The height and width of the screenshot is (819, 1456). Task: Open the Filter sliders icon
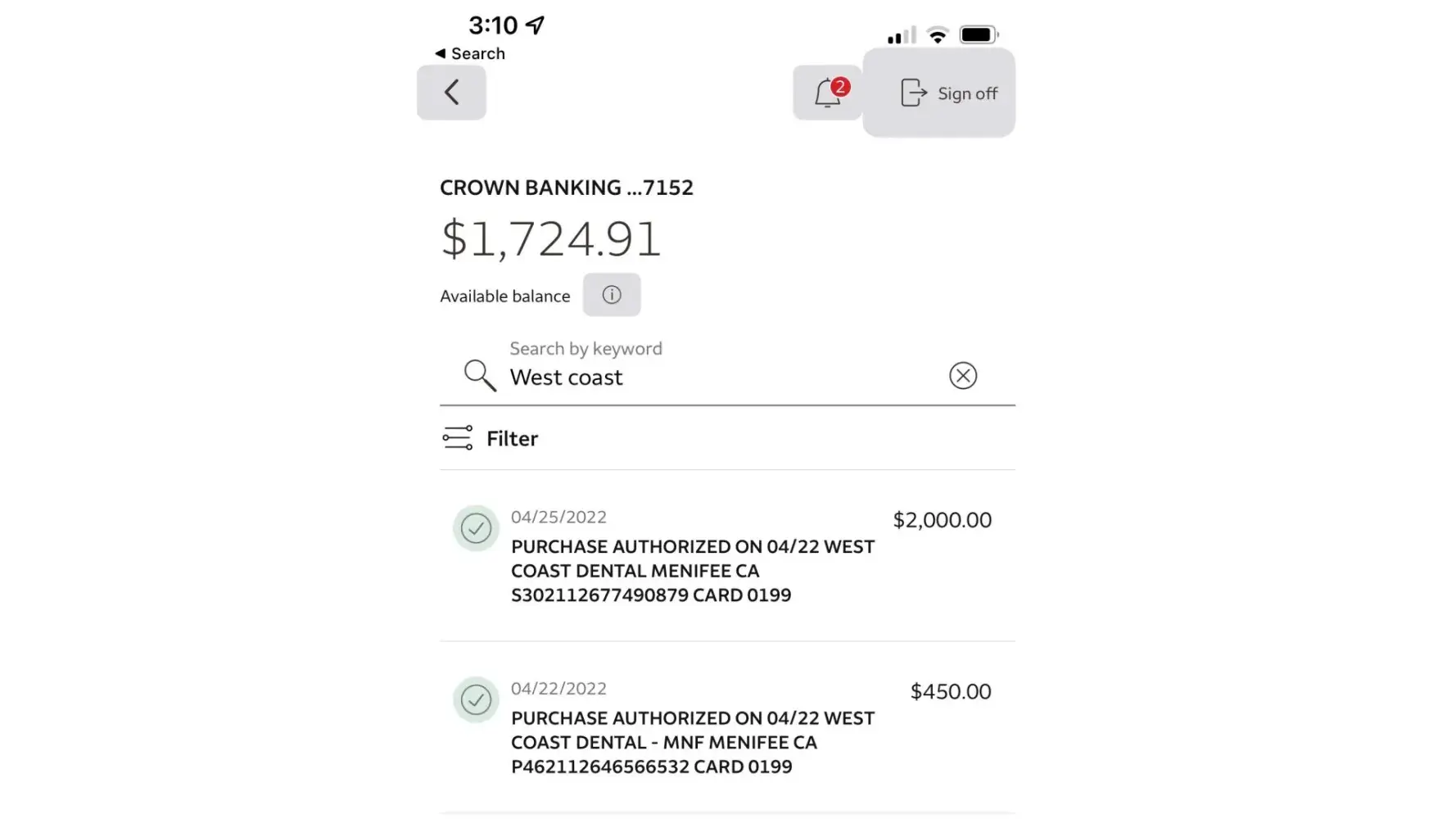point(457,438)
